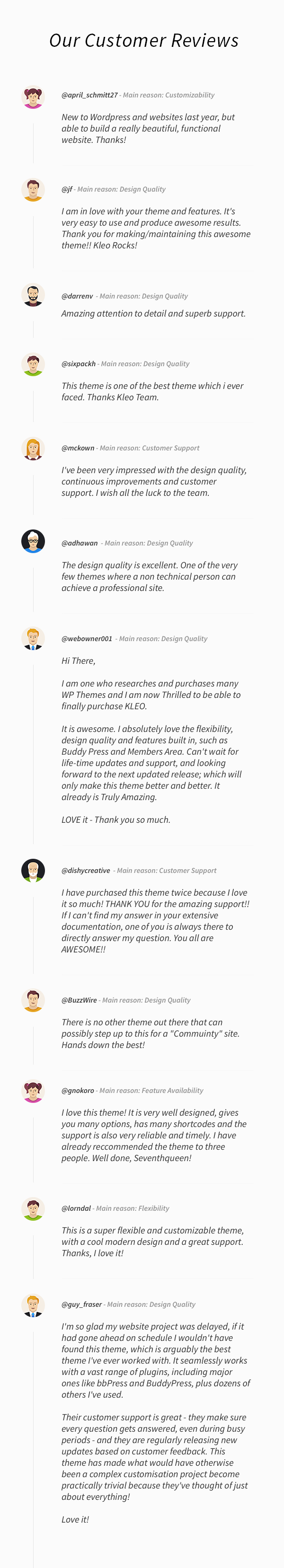This screenshot has width=284, height=1568.
Task: Click guy_fraser's avatar icon
Action: tap(33, 1305)
